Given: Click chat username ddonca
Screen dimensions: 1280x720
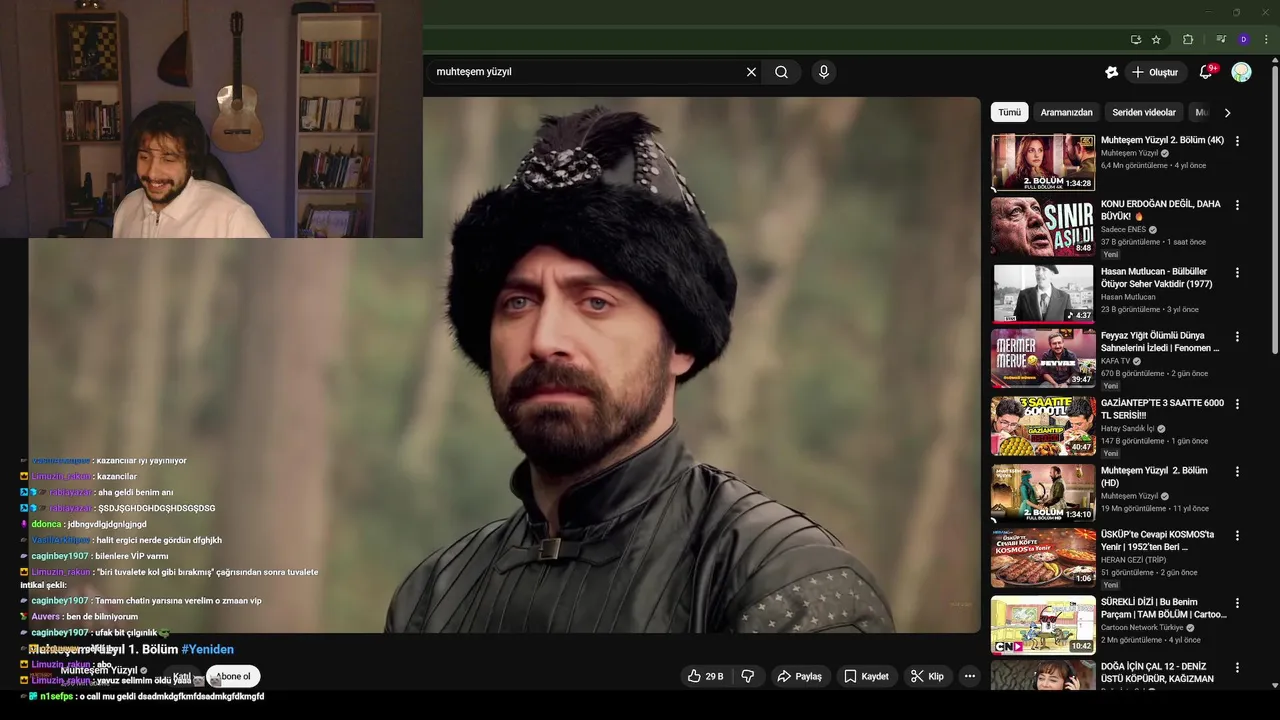Looking at the screenshot, I should [46, 524].
